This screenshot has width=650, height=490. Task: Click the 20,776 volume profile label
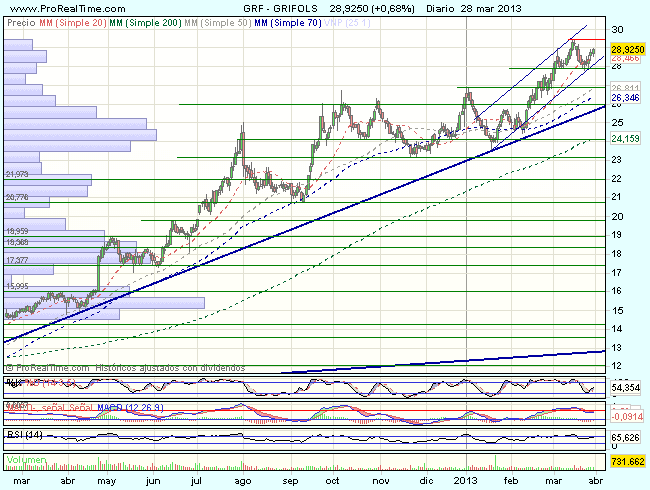17,197
